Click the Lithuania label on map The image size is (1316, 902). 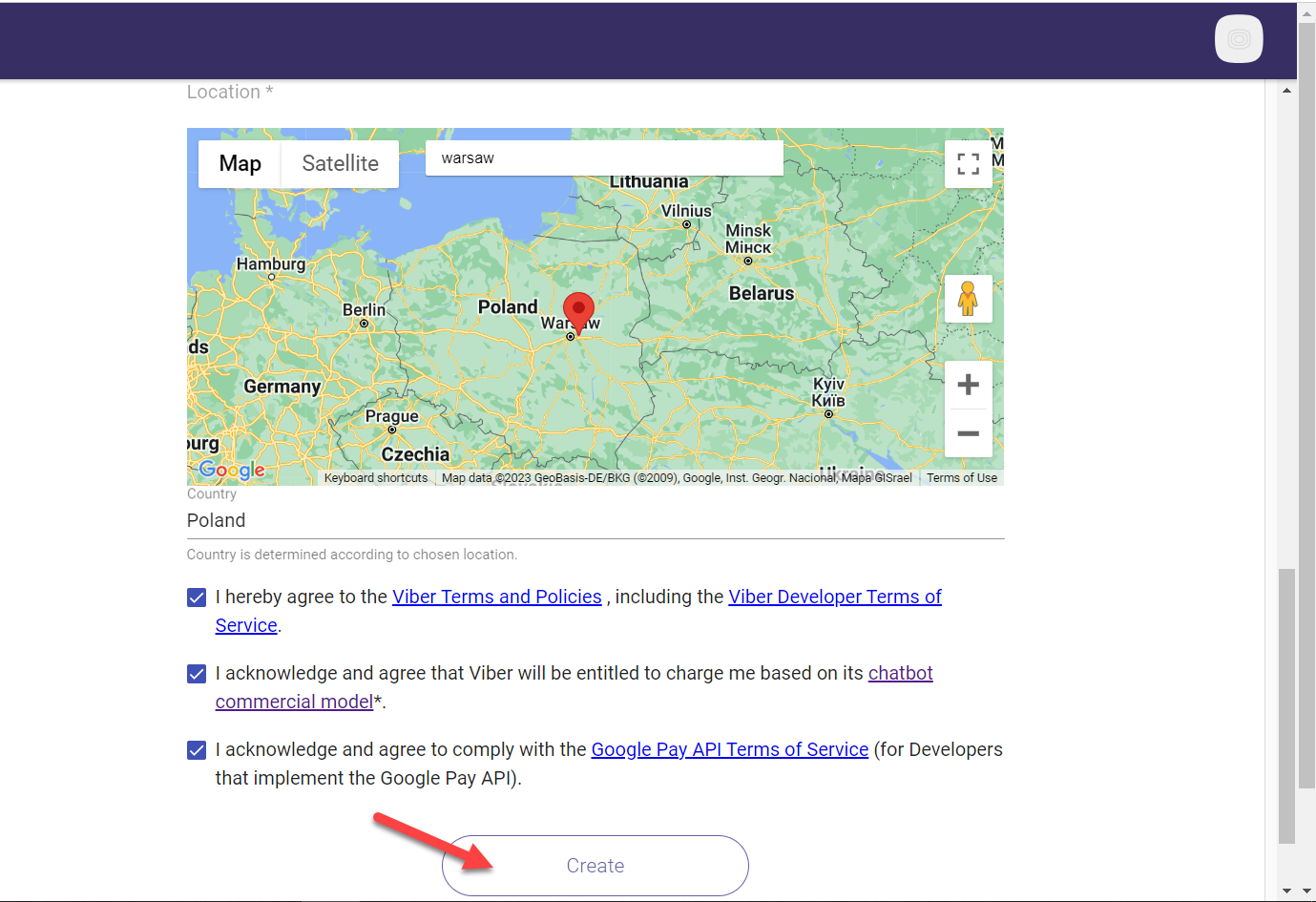coord(649,181)
